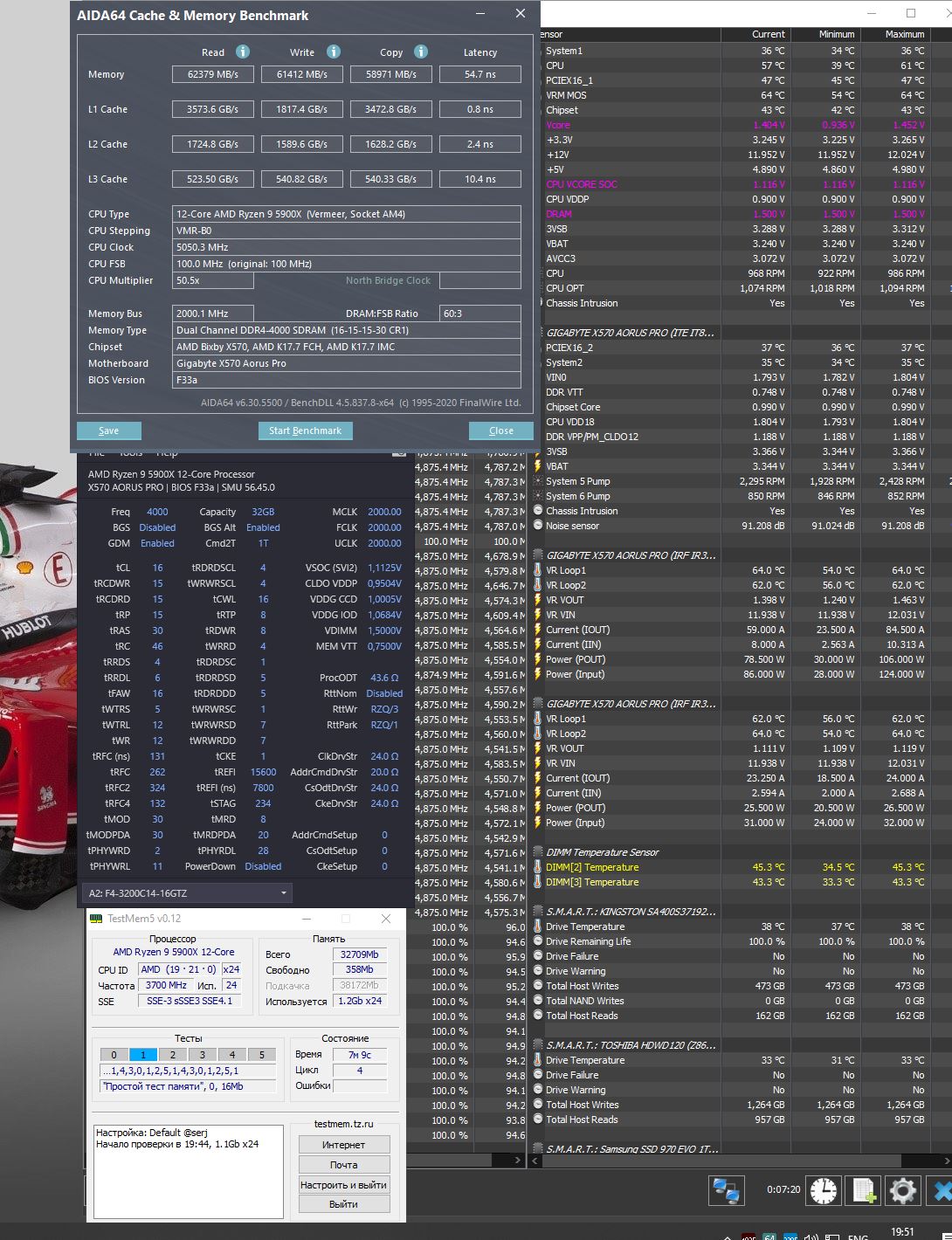The height and width of the screenshot is (1240, 952).
Task: Click the Memory Type field showing DDR4-4000
Action: click(347, 330)
